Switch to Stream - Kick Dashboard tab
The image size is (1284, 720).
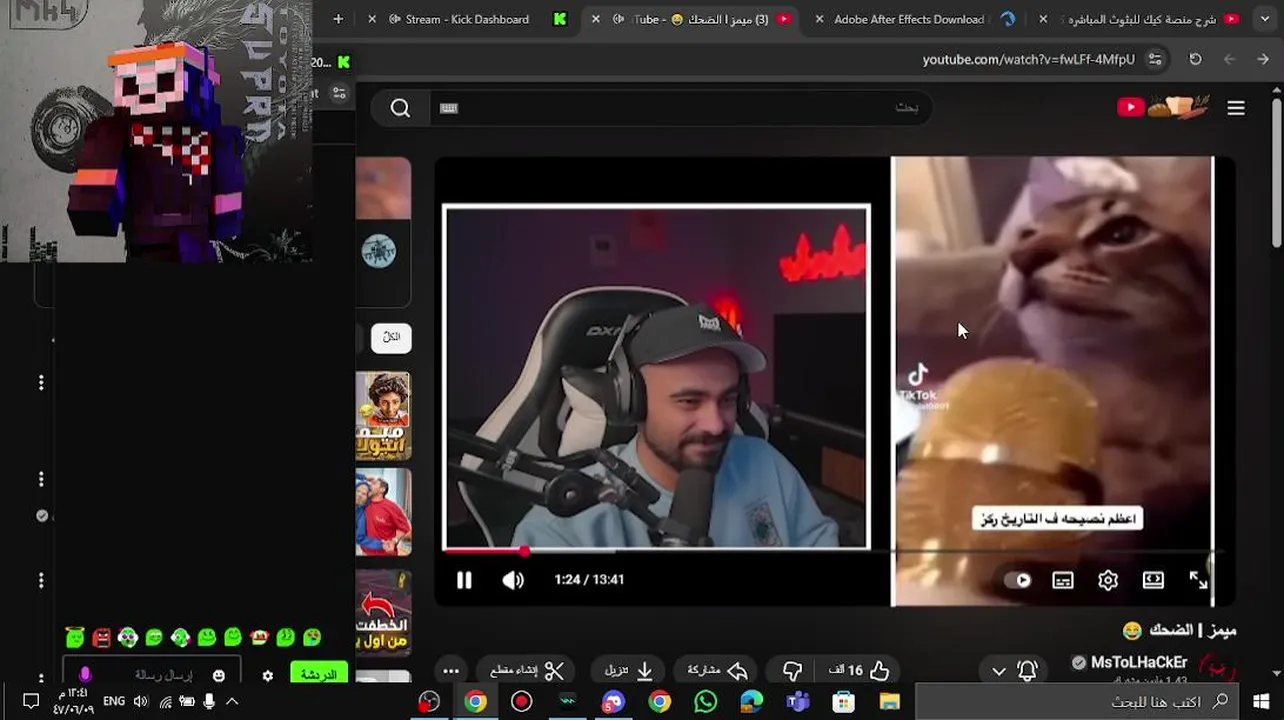click(467, 19)
